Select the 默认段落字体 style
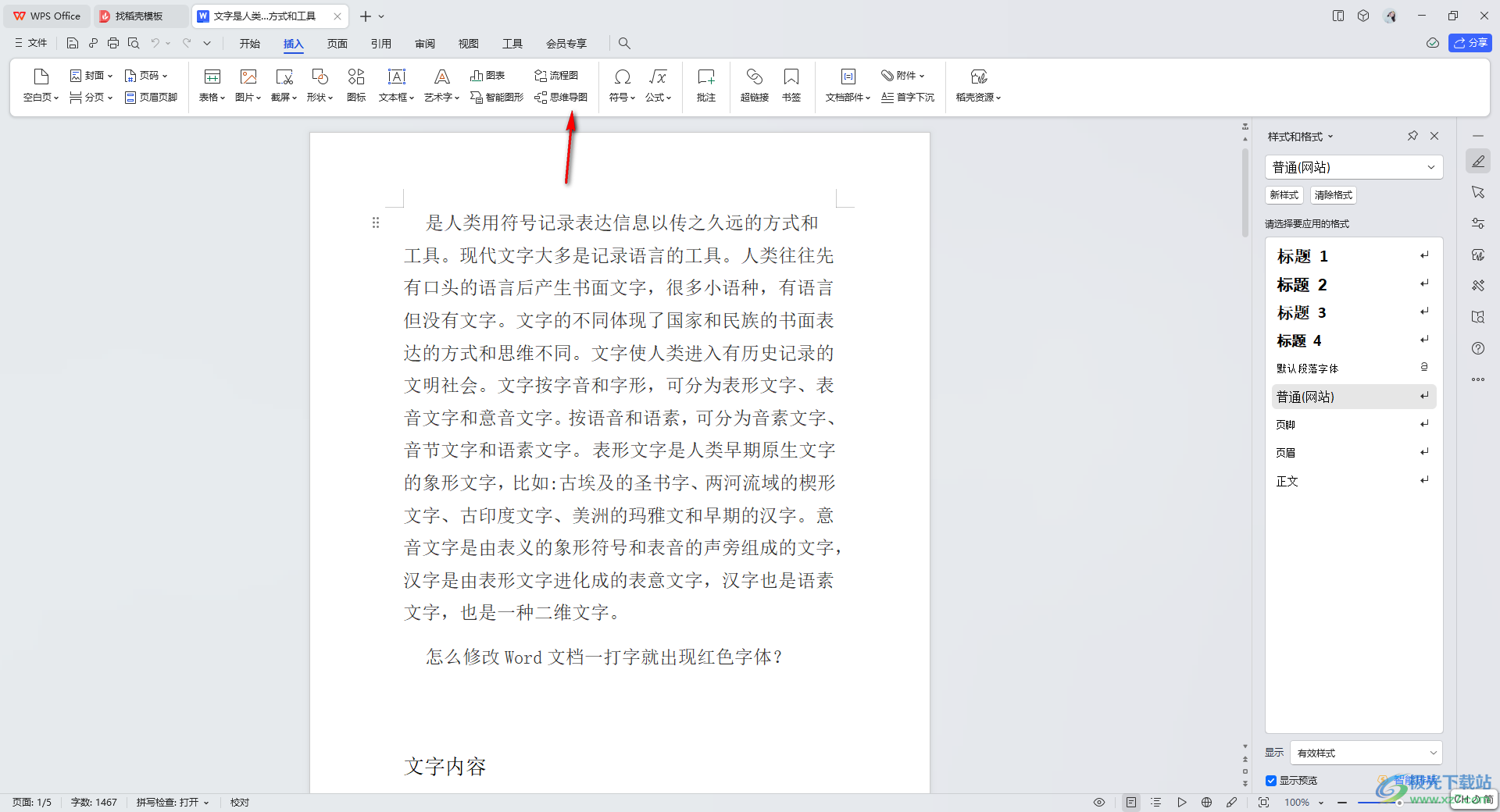 tap(1354, 369)
